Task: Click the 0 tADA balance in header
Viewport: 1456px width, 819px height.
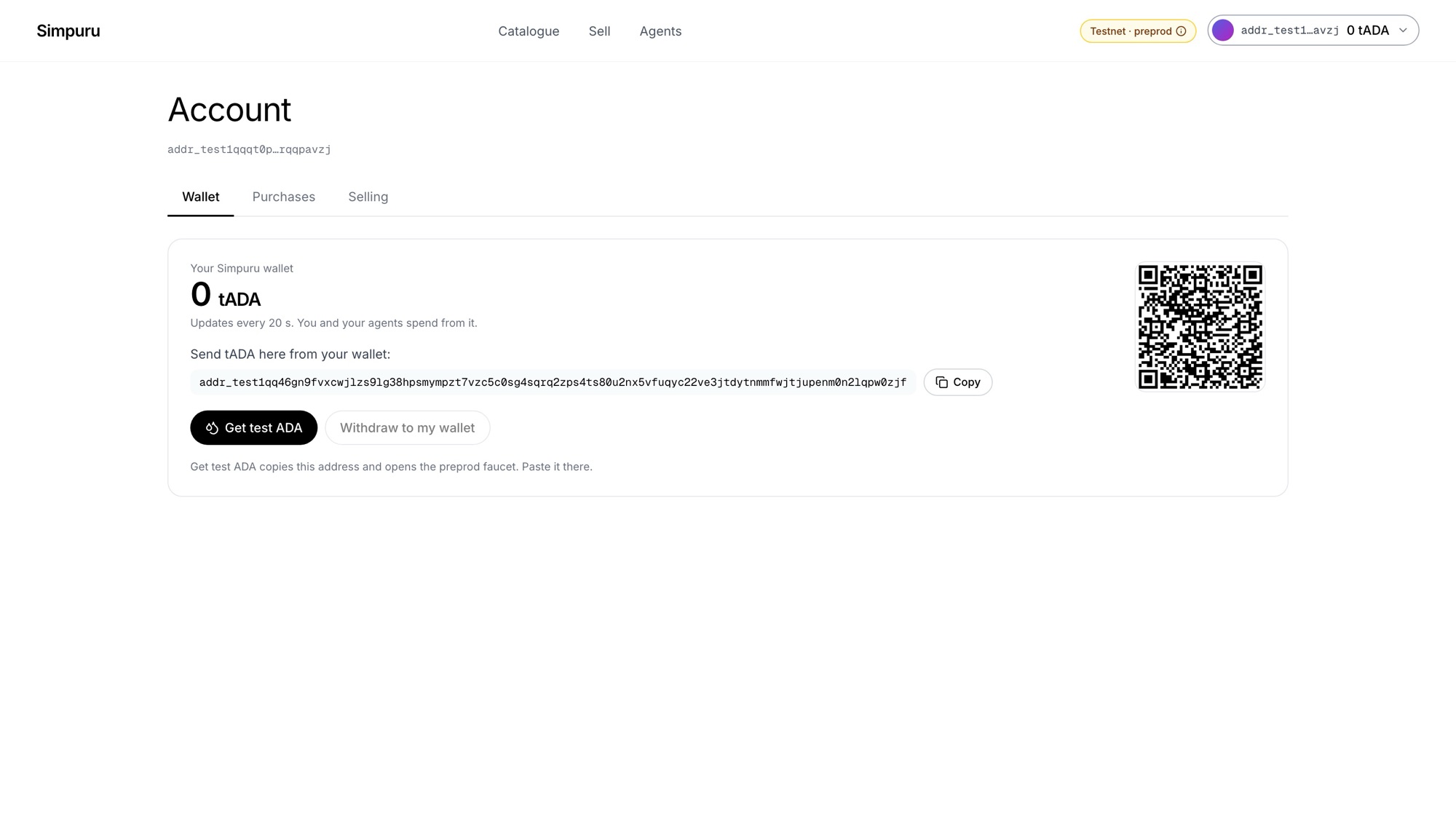Action: [1367, 31]
